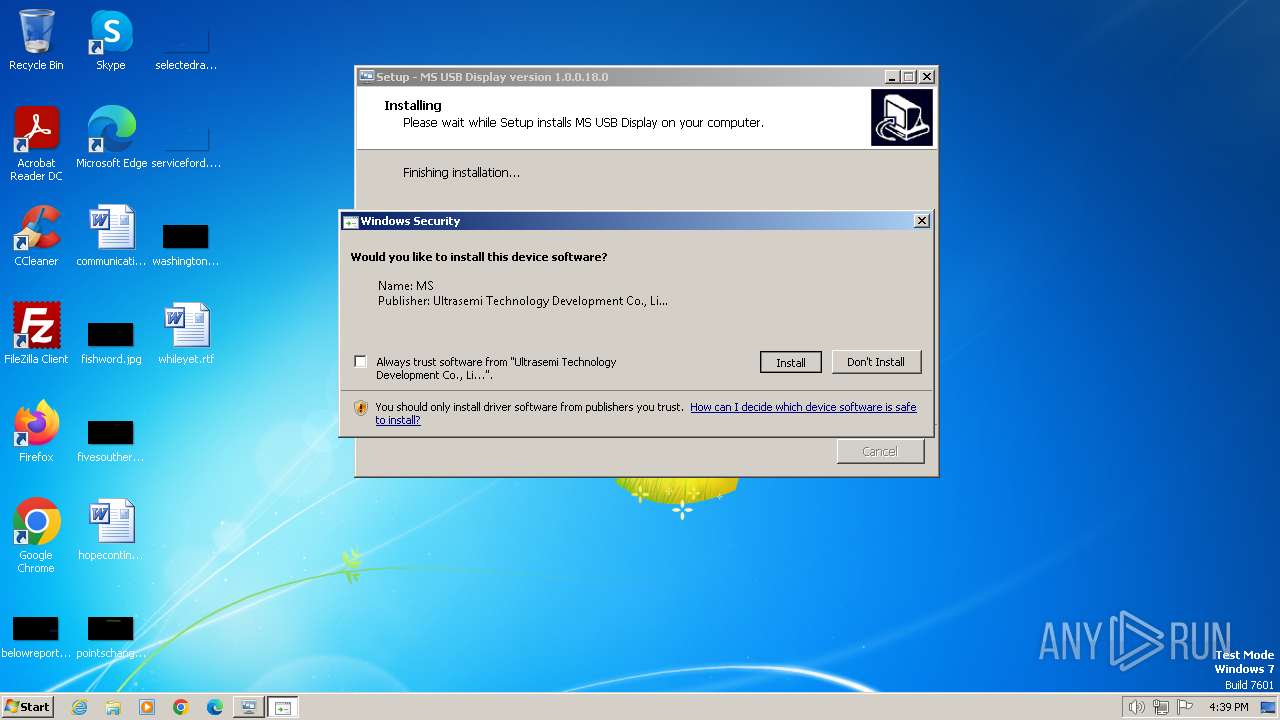Launch Google Chrome desktop shortcut
The height and width of the screenshot is (720, 1280).
pyautogui.click(x=36, y=536)
